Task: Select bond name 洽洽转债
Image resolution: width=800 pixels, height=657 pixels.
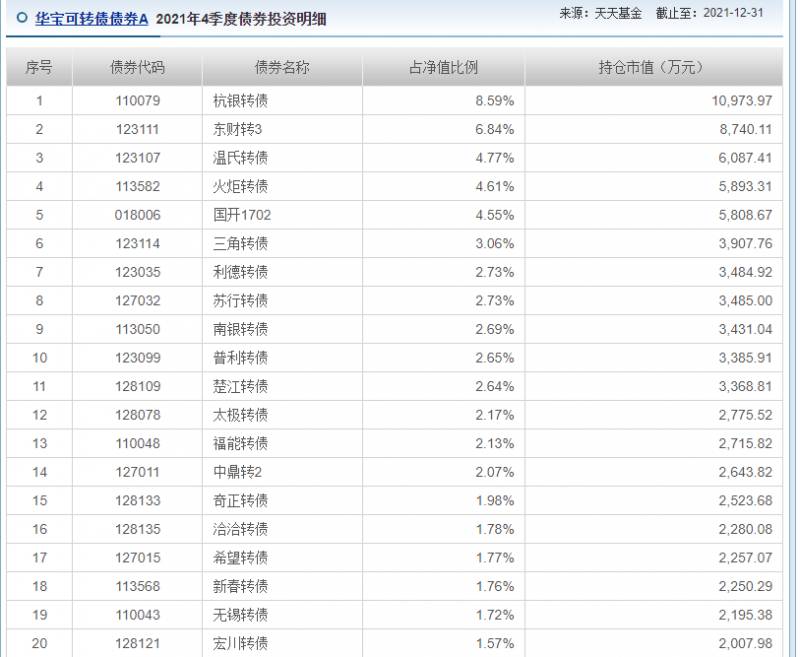Action: pos(240,529)
